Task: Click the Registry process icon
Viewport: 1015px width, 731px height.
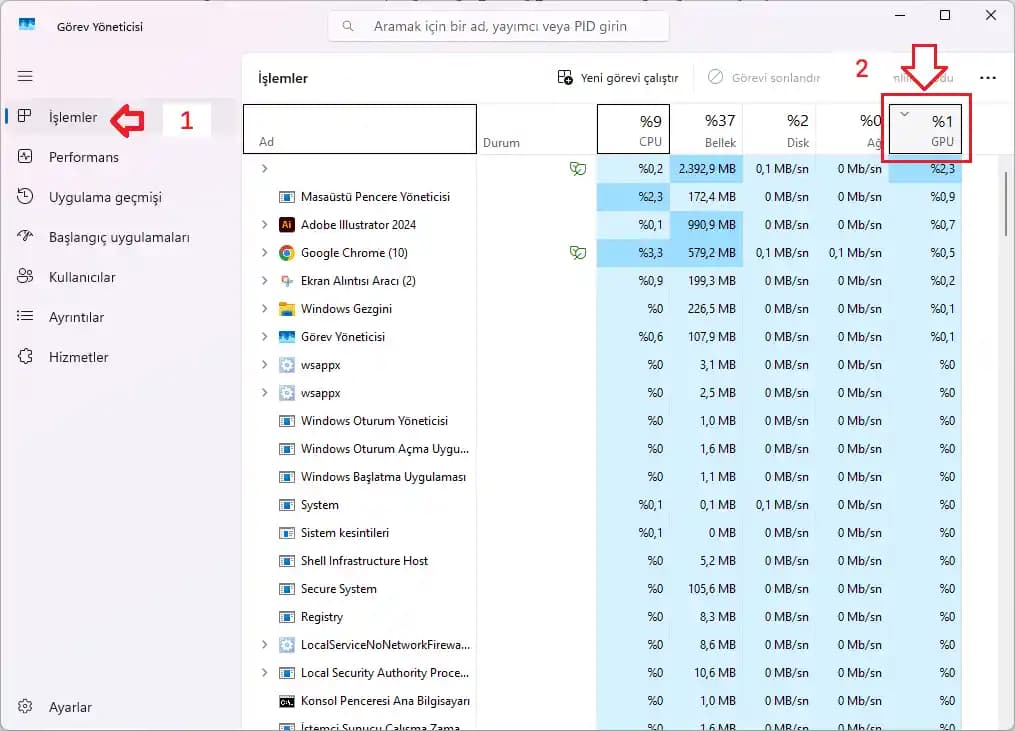Action: [x=287, y=617]
